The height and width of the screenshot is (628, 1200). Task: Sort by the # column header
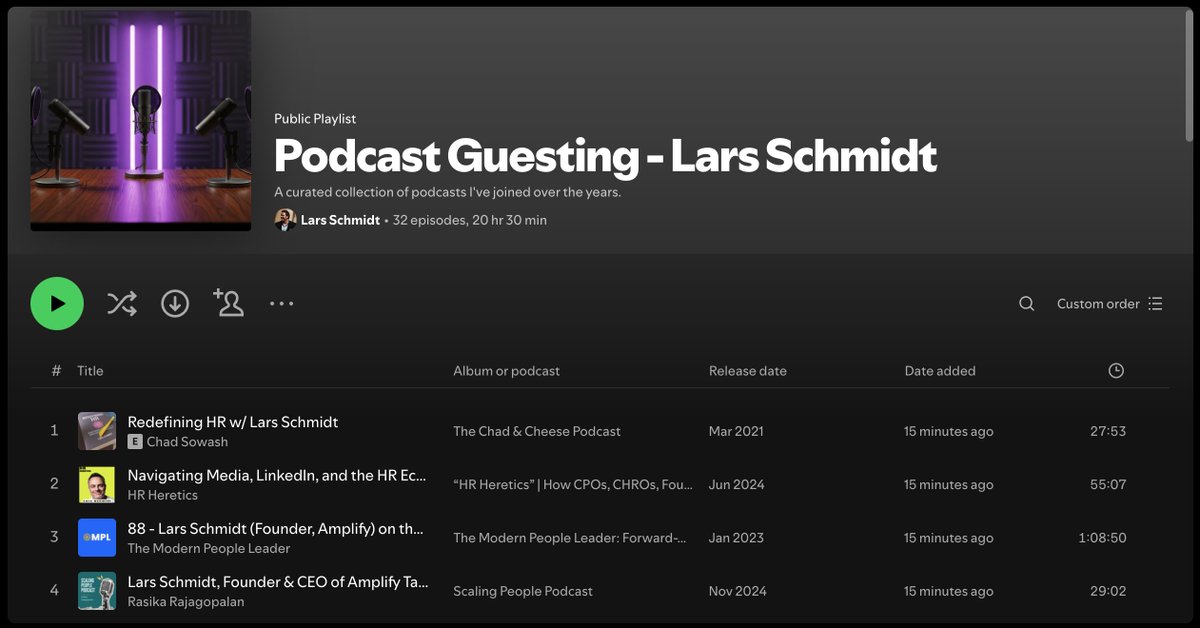tap(56, 371)
